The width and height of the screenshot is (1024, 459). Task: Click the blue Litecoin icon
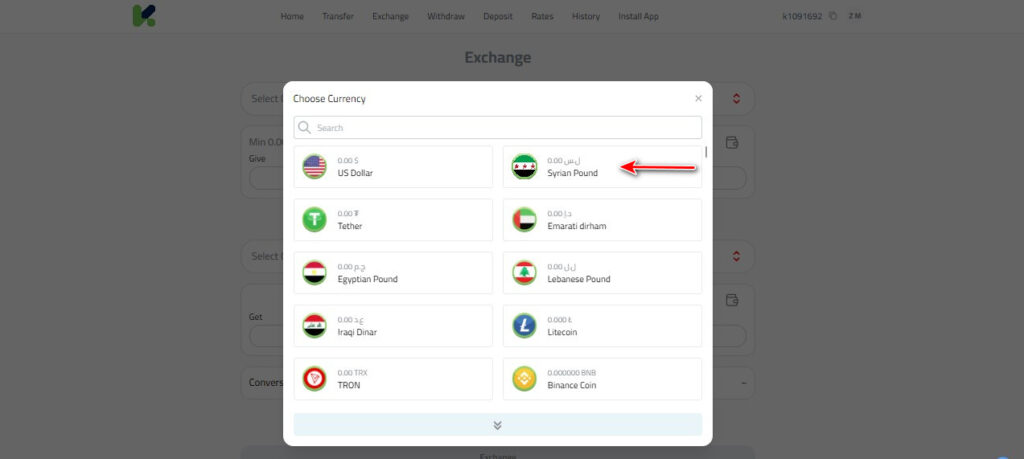(x=524, y=325)
